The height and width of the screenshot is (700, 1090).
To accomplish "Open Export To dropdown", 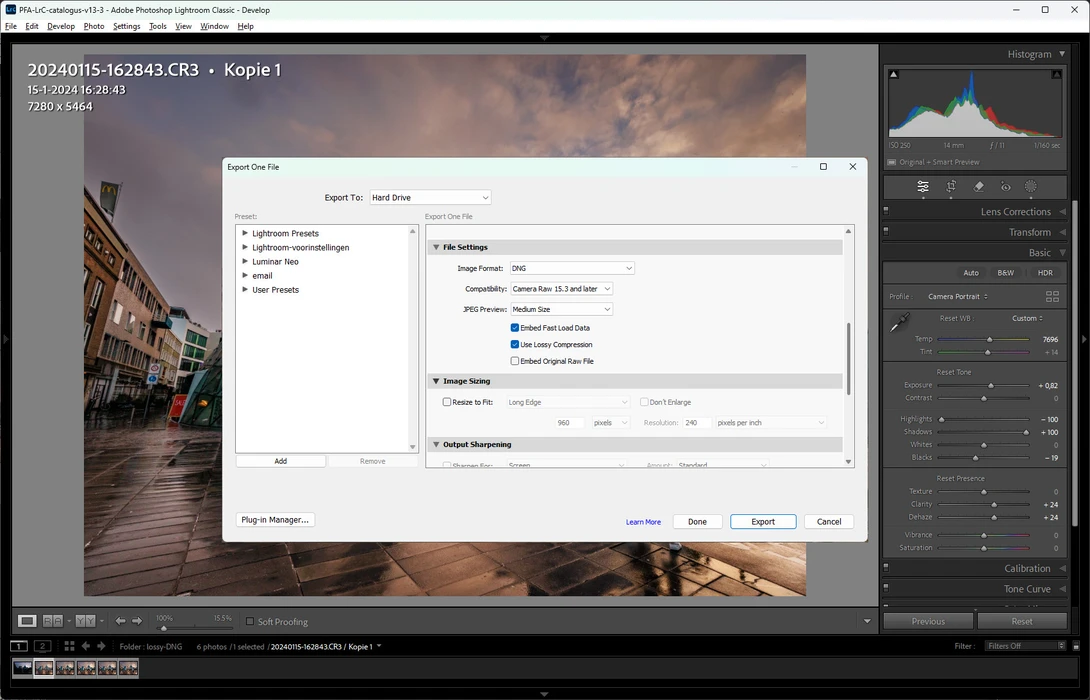I will [430, 197].
